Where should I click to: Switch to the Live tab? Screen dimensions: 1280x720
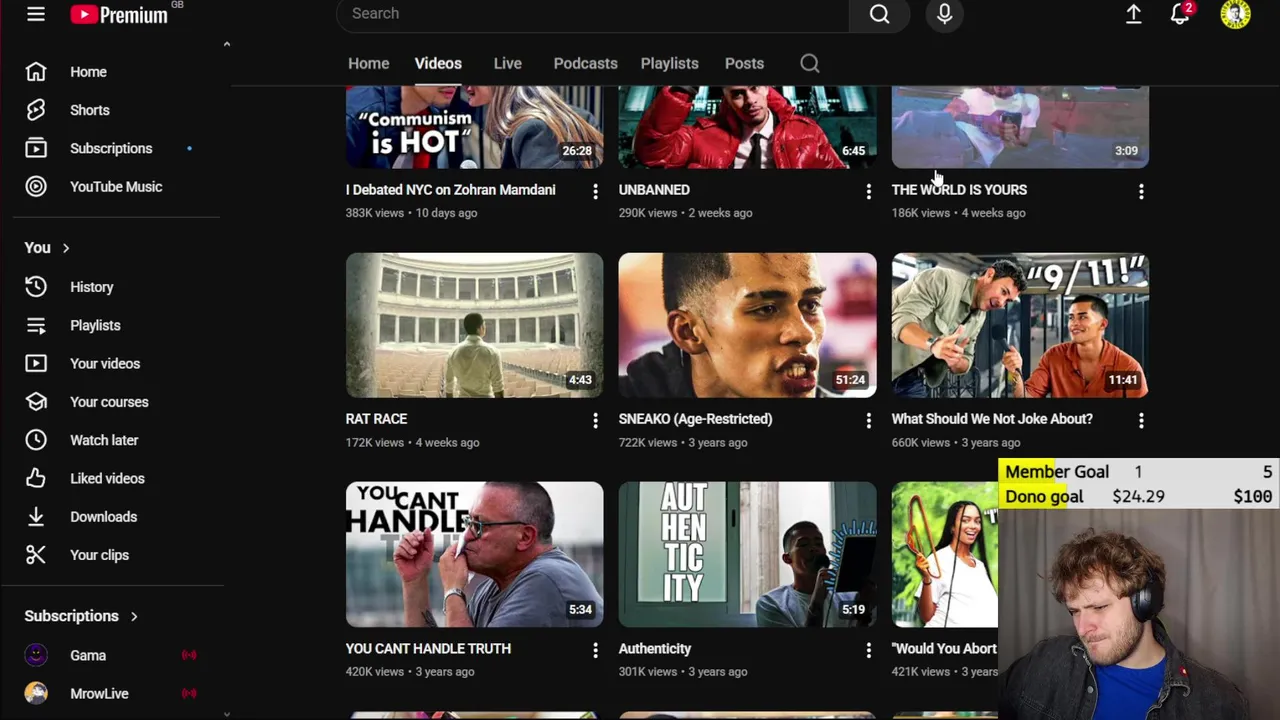[507, 63]
